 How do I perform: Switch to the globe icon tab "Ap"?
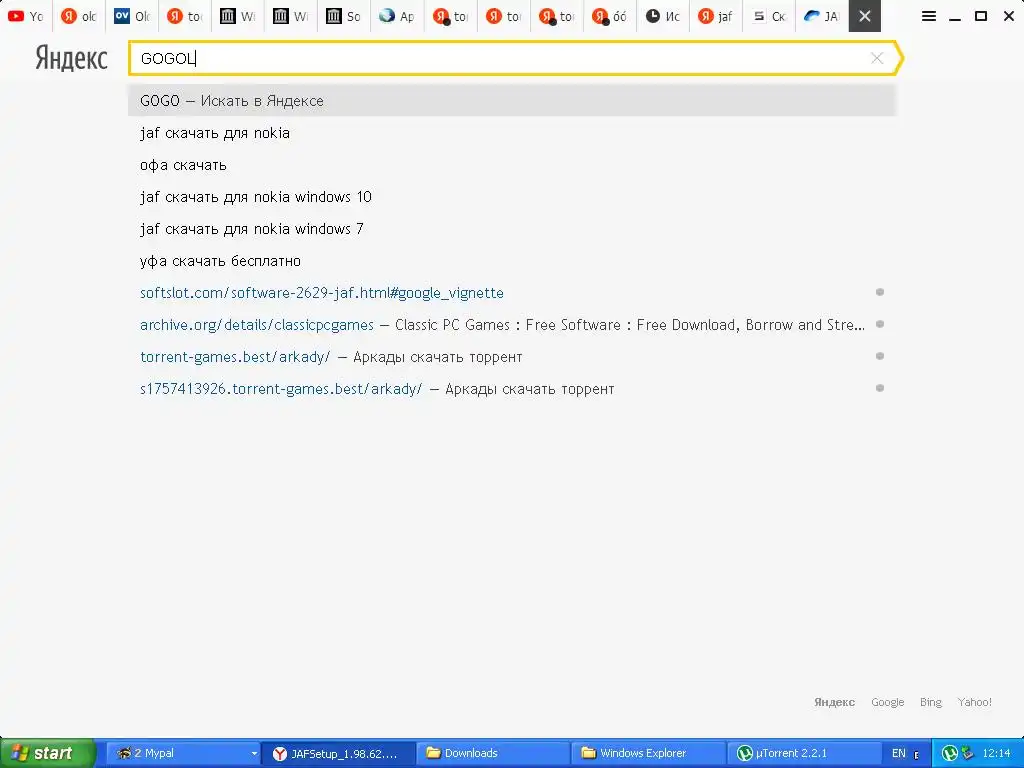396,16
